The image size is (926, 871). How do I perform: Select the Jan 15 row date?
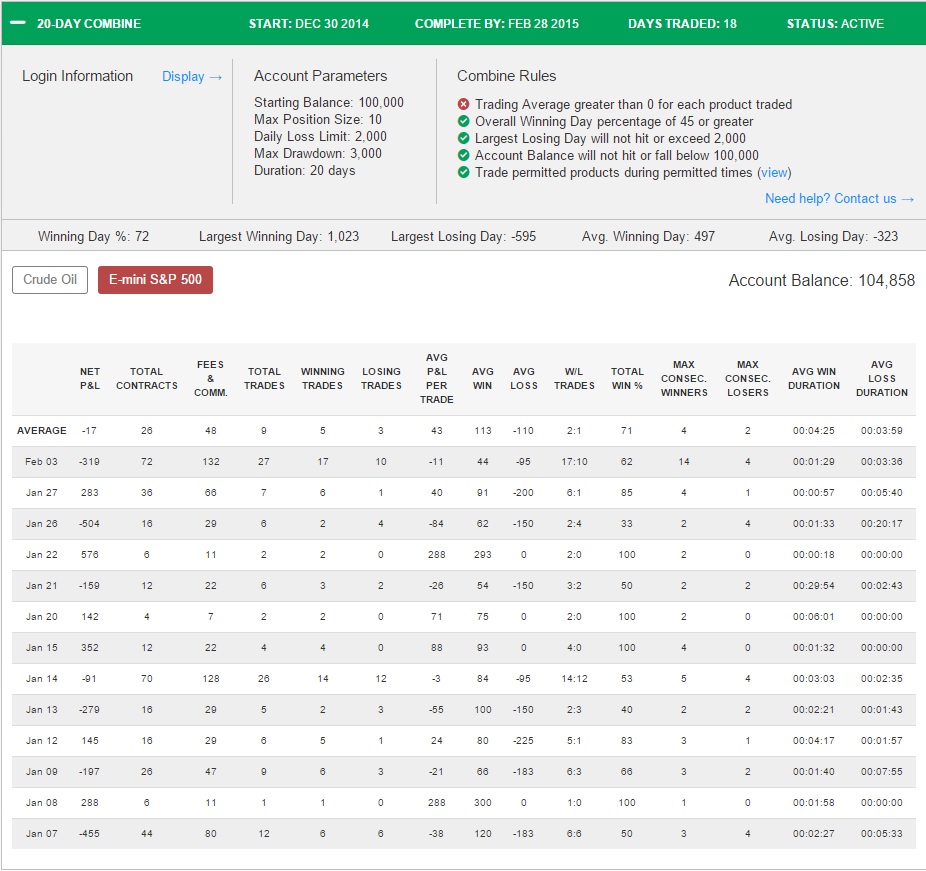tap(41, 648)
